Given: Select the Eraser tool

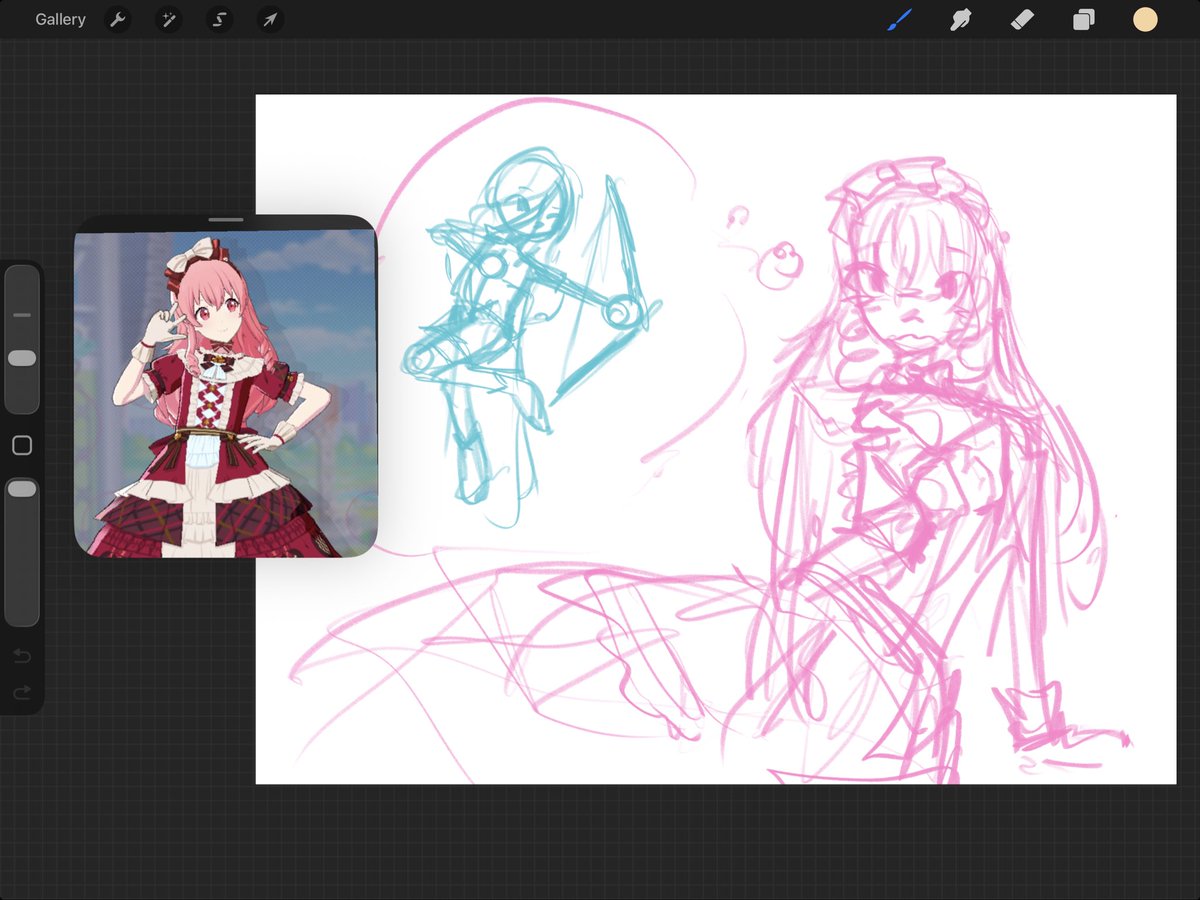Looking at the screenshot, I should (1022, 20).
